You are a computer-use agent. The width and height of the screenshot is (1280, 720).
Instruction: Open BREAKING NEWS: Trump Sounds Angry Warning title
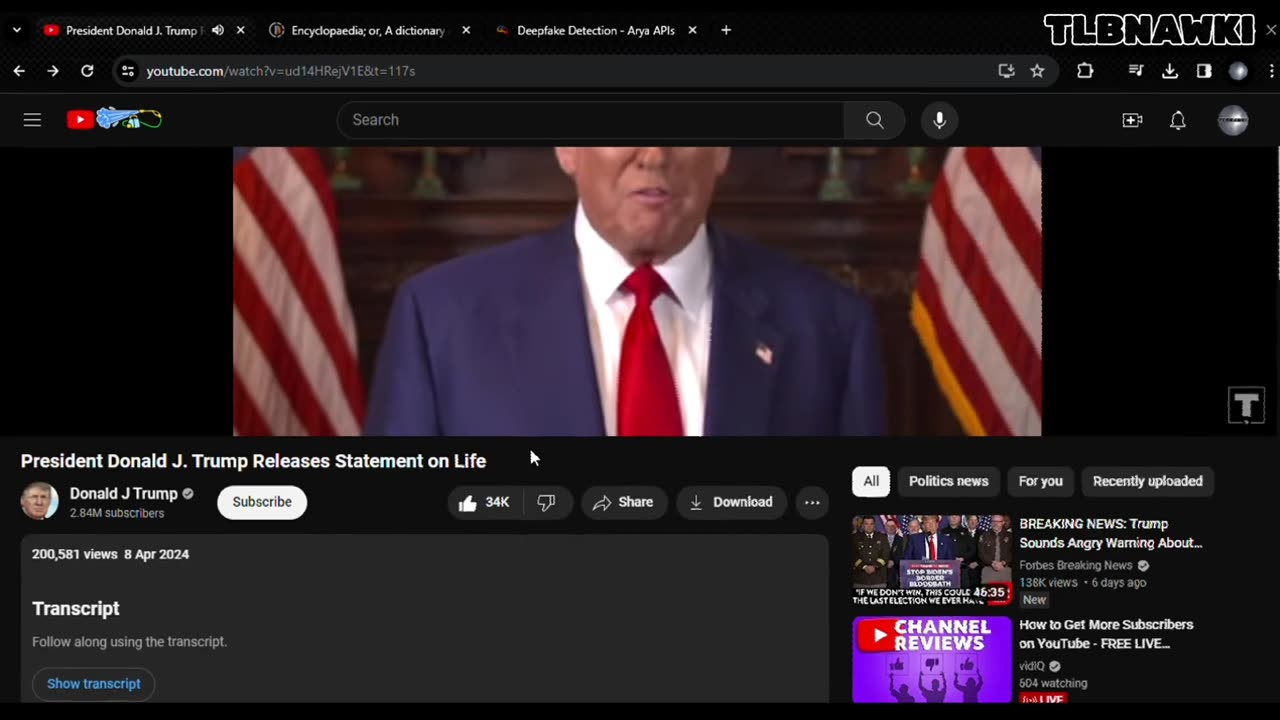click(x=1110, y=533)
